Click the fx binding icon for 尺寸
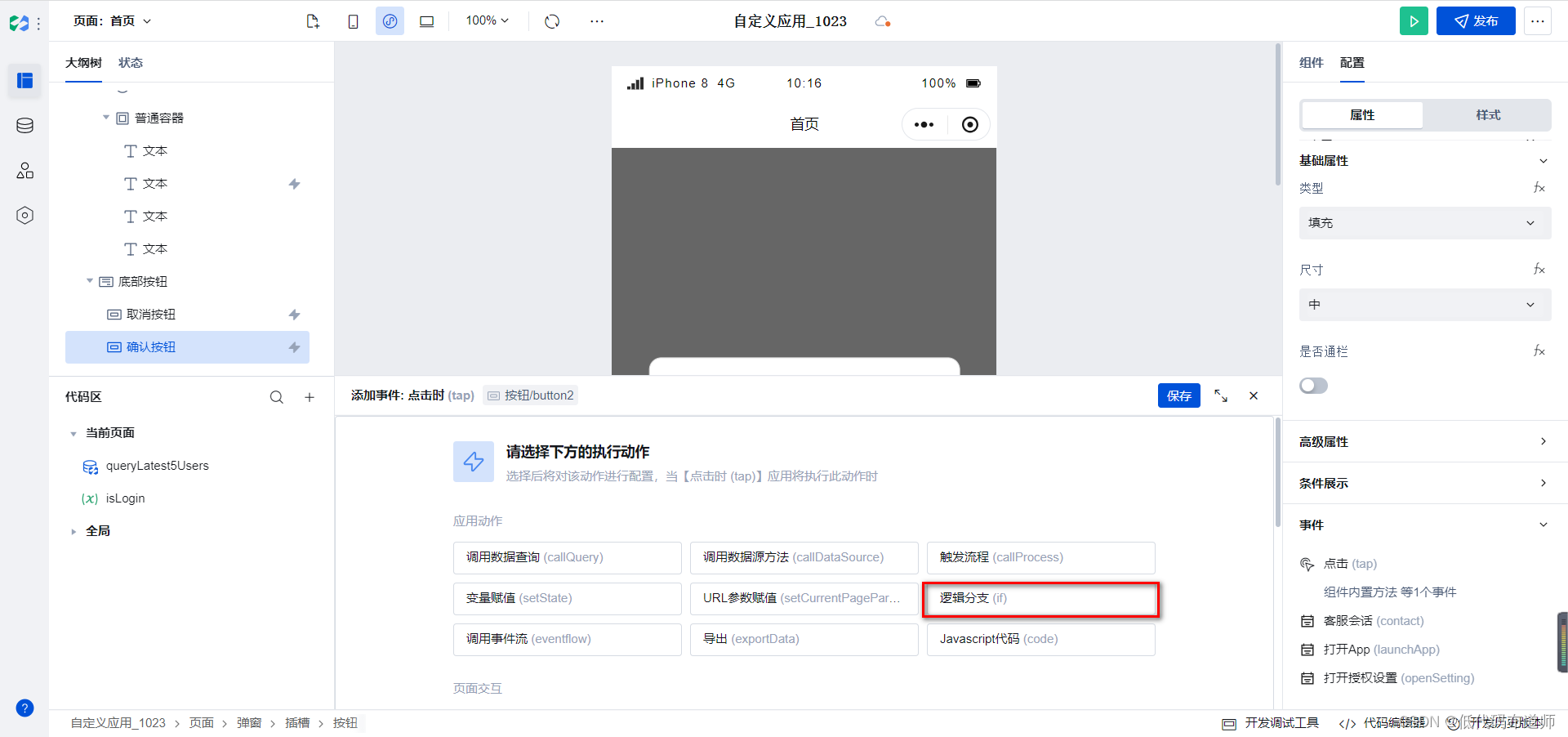The height and width of the screenshot is (737, 1568). tap(1539, 270)
